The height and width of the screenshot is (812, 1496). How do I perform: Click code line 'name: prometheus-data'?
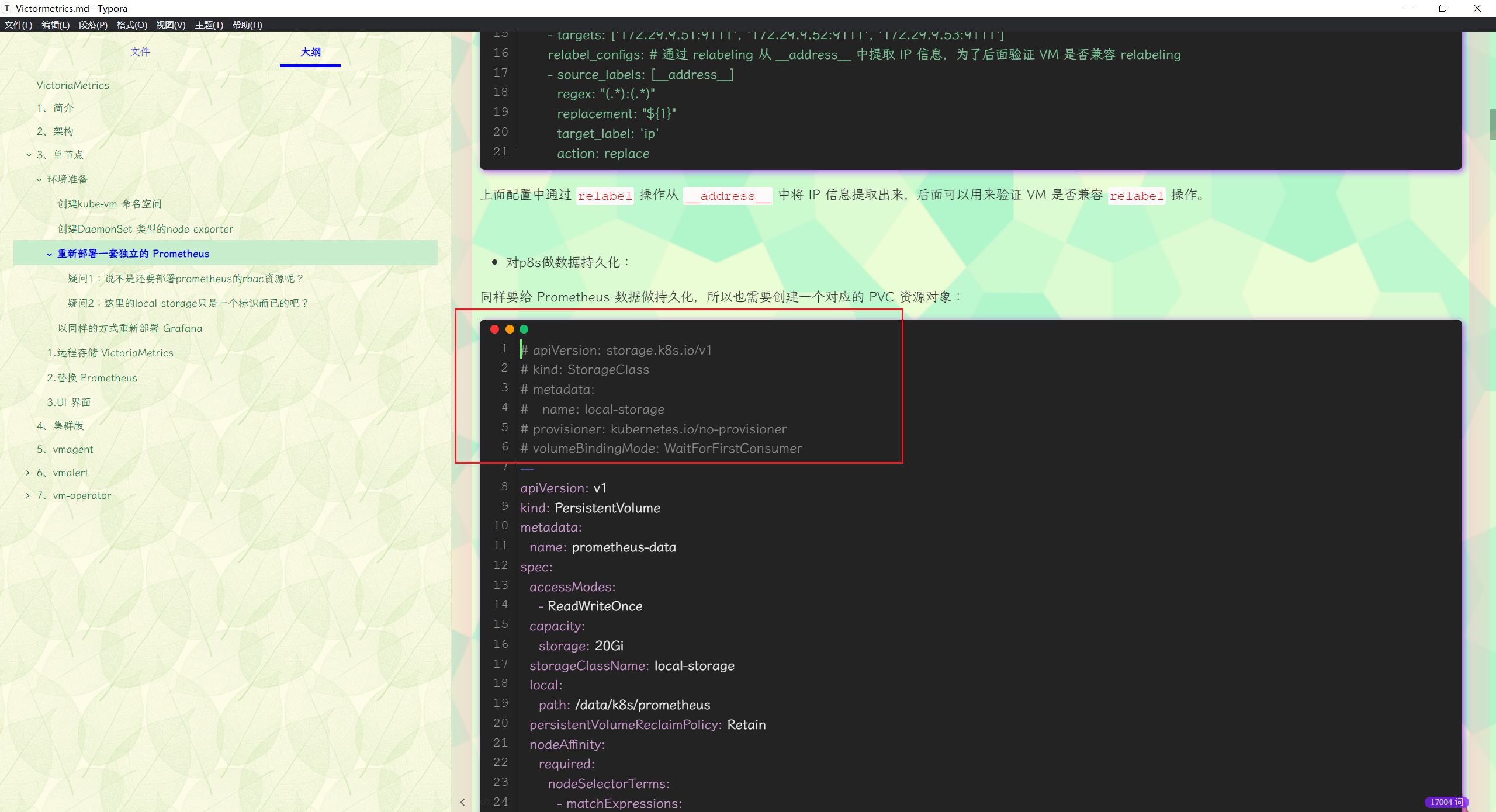tap(602, 547)
